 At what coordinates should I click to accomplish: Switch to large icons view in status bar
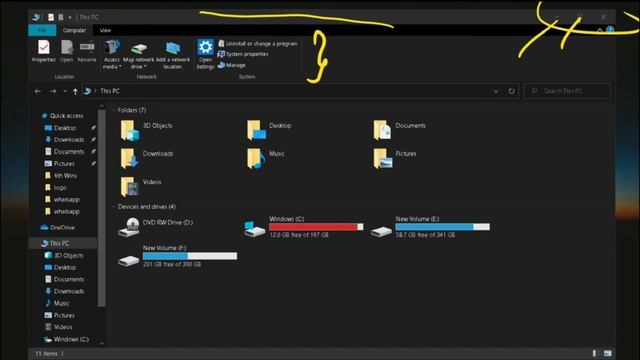(x=608, y=353)
